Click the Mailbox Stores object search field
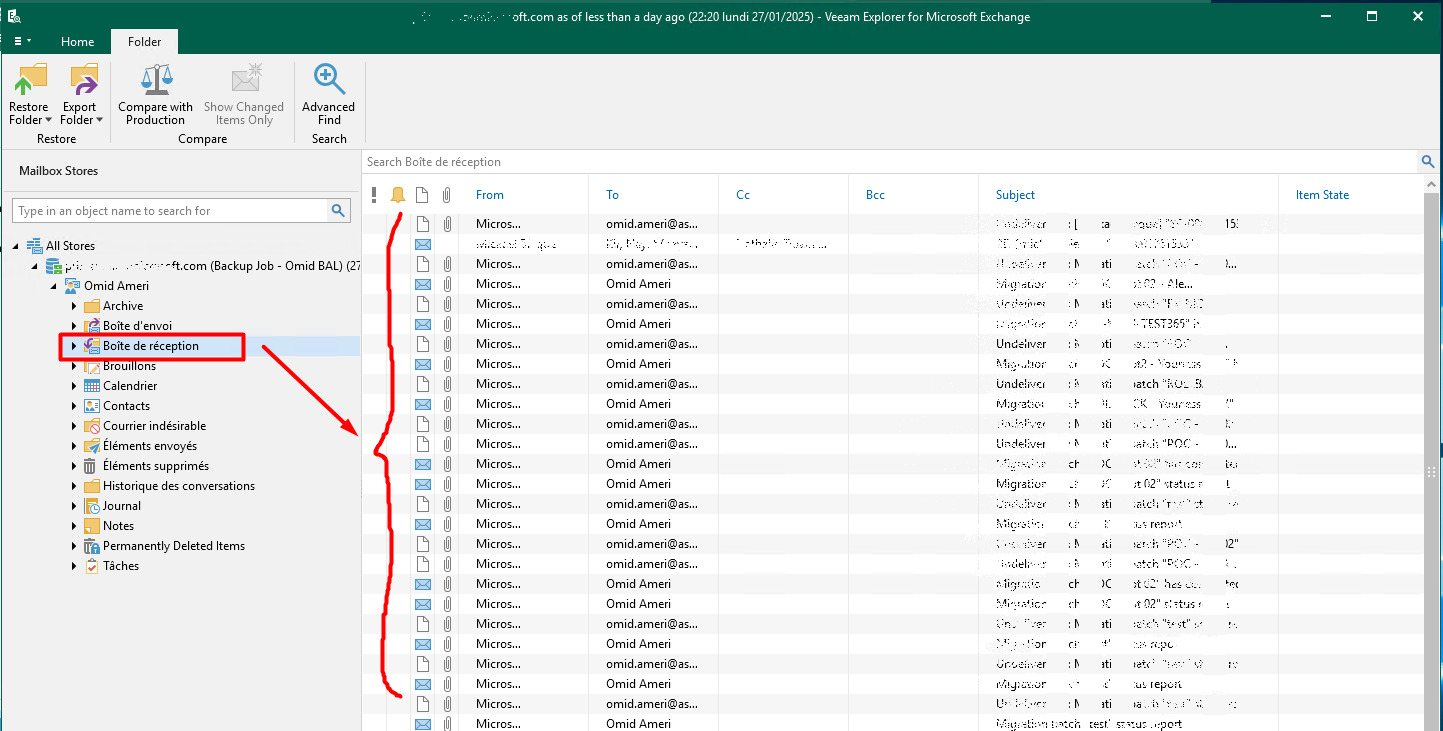 pos(170,211)
